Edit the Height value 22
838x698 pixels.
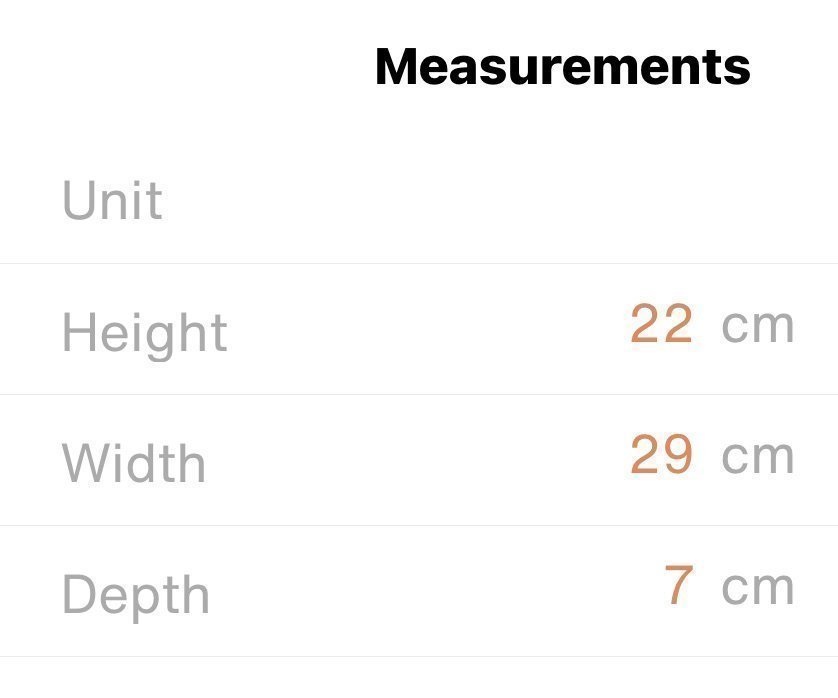pos(661,325)
